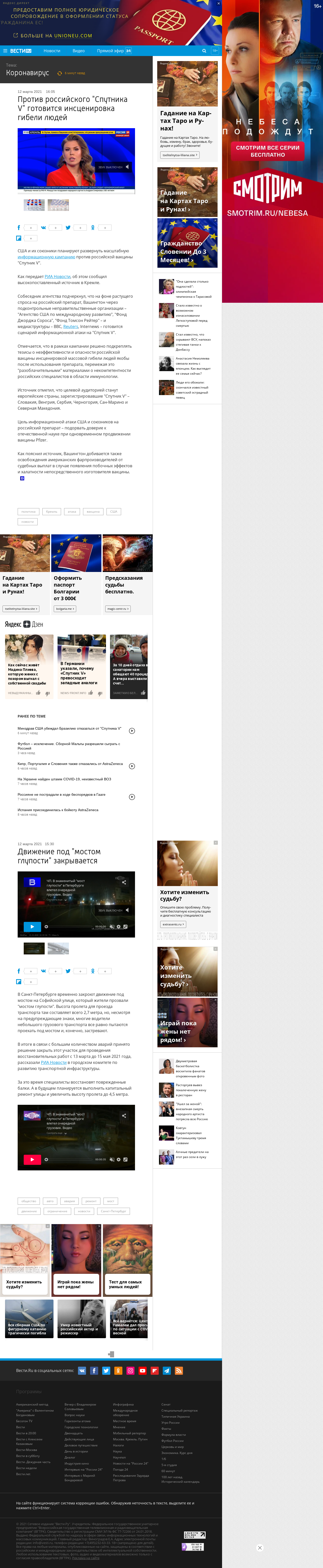This screenshot has width=323, height=1568.
Task: Open Смотрите все серии бесплатно banner button
Action: click(x=268, y=151)
